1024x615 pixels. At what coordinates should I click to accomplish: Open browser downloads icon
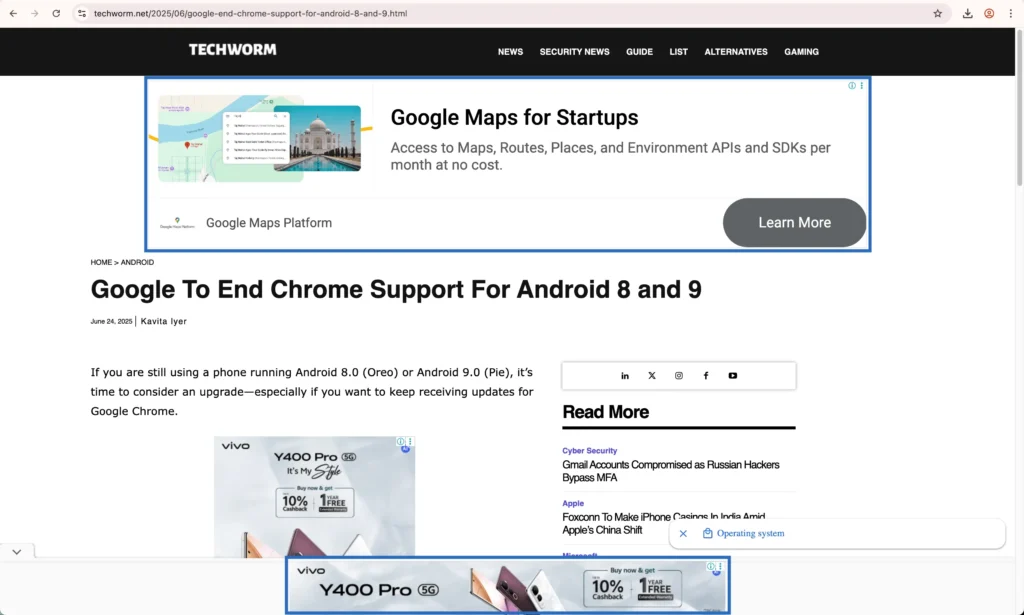[x=968, y=13]
